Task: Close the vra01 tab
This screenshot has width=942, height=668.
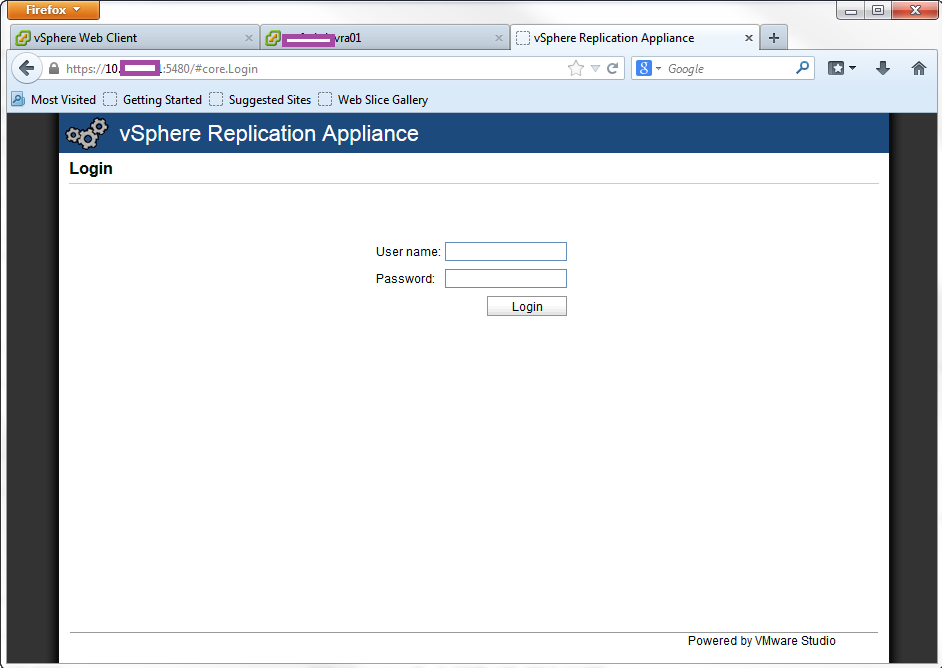Action: (x=499, y=38)
